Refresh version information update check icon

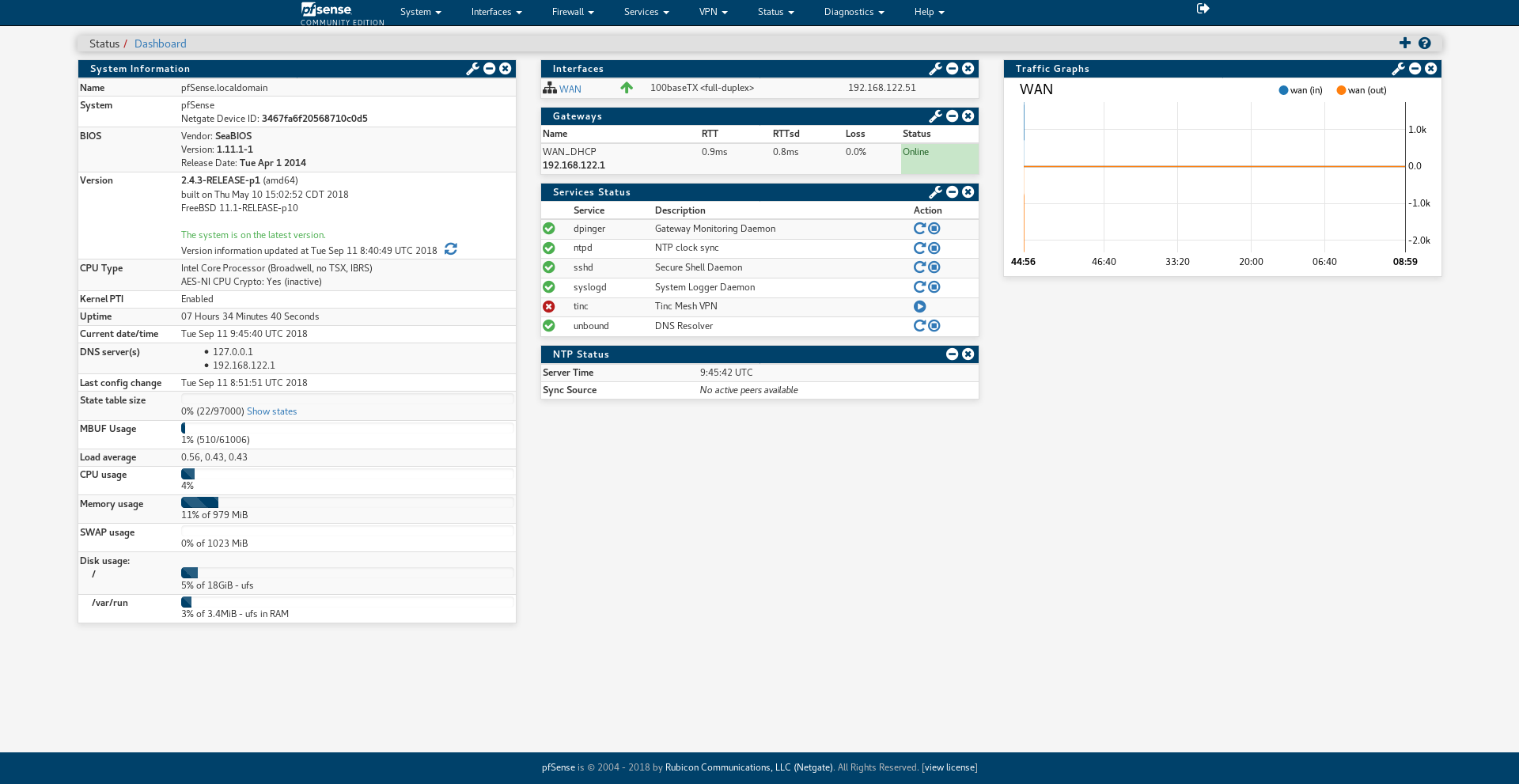click(x=451, y=249)
